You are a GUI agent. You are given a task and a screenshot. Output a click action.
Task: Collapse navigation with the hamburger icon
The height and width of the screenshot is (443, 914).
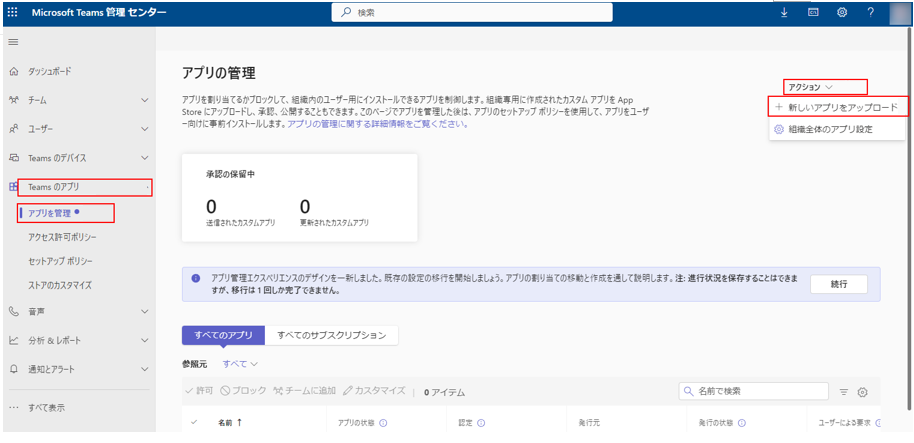pyautogui.click(x=12, y=42)
